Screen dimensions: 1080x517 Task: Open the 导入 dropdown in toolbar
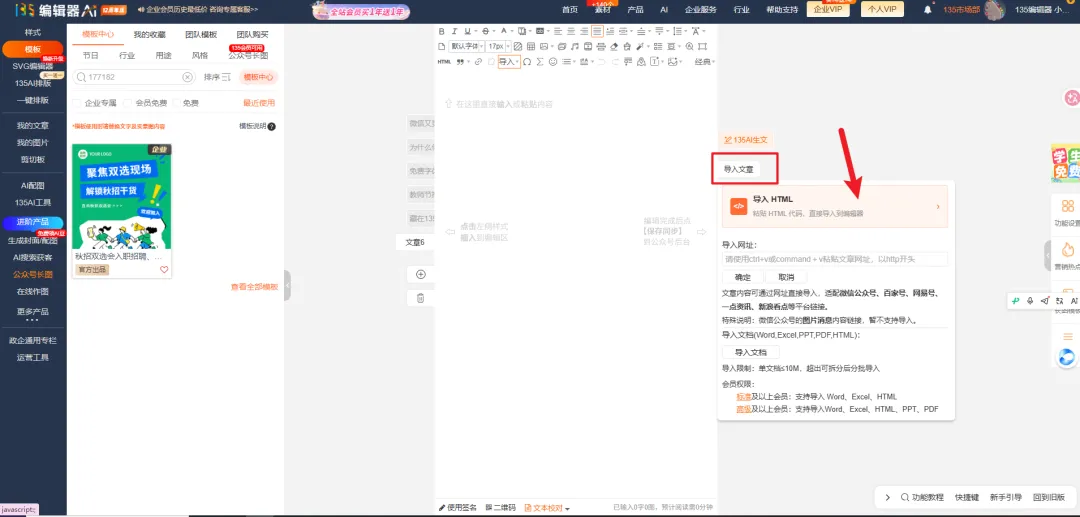pos(508,62)
